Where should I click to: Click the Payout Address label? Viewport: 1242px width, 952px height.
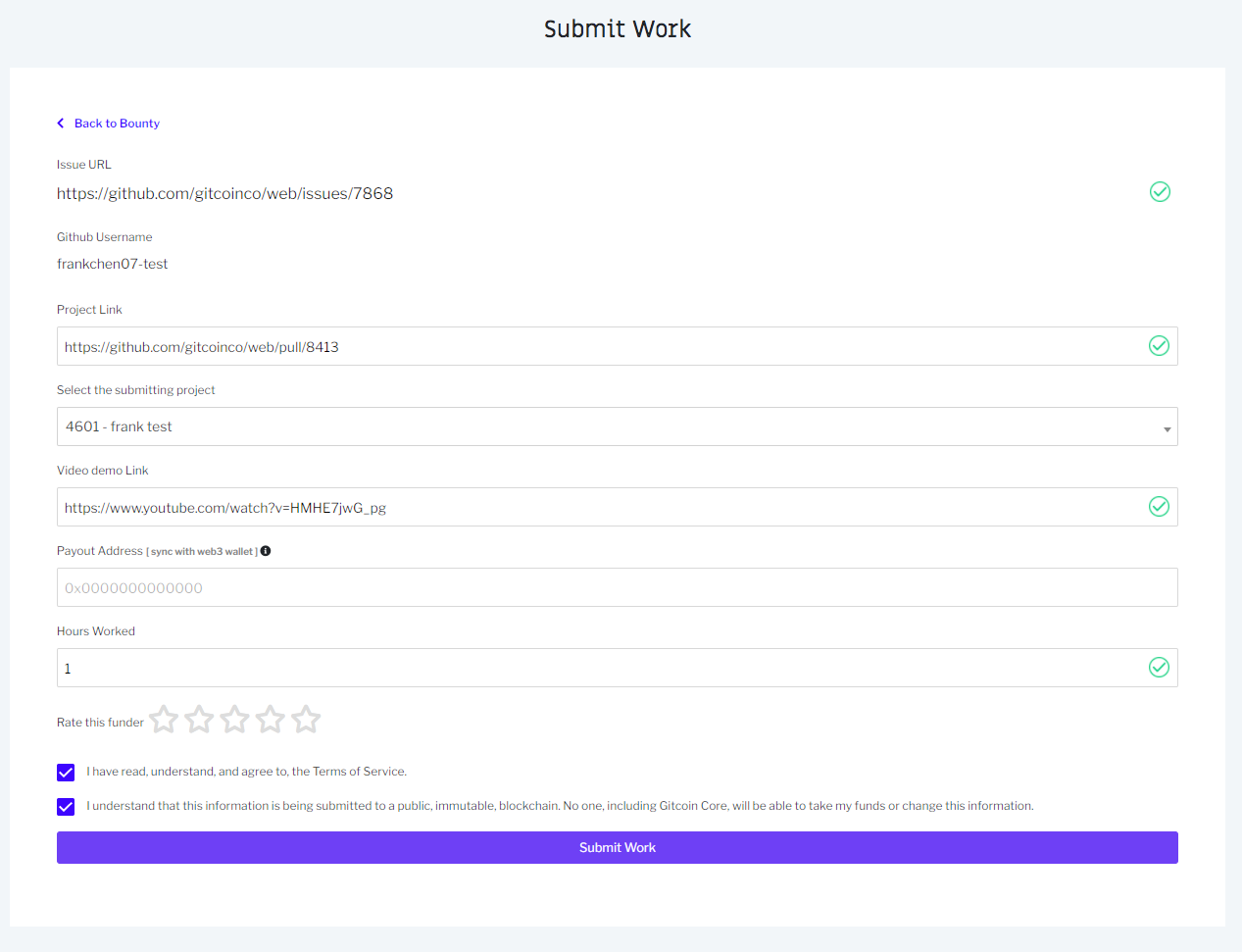[x=100, y=551]
